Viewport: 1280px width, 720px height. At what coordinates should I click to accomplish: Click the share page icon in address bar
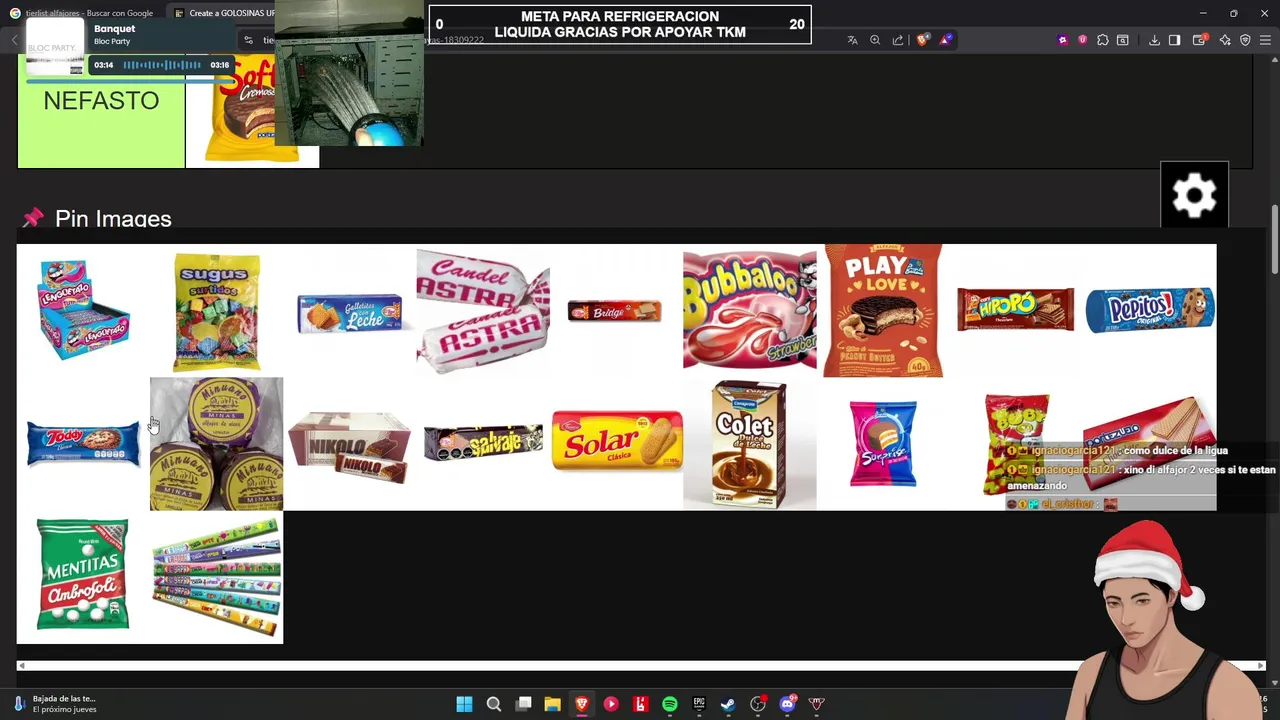click(898, 40)
